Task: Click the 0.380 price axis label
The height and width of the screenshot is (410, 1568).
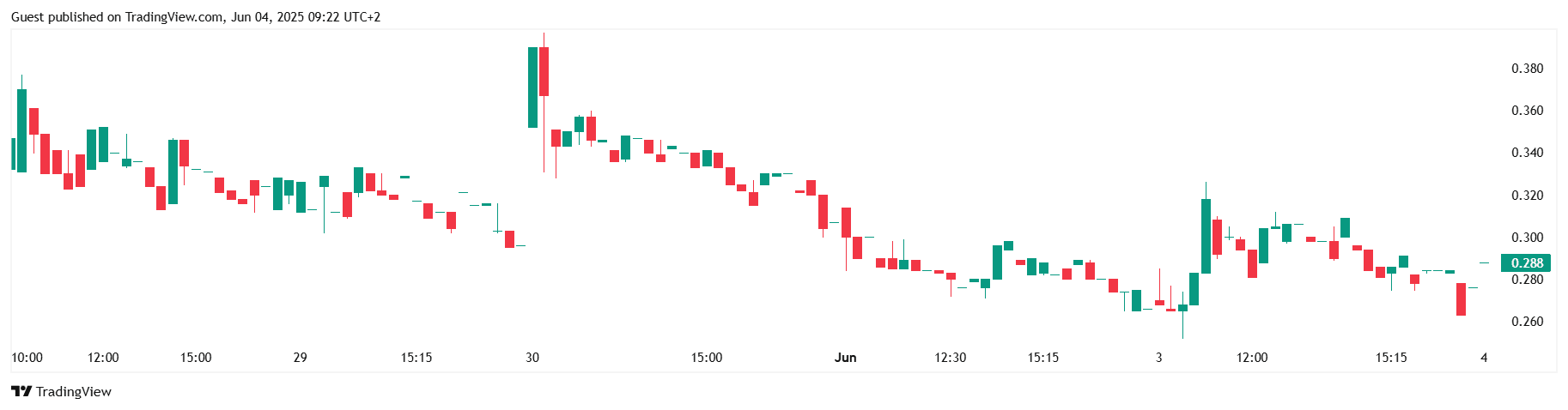Action: (x=1527, y=69)
